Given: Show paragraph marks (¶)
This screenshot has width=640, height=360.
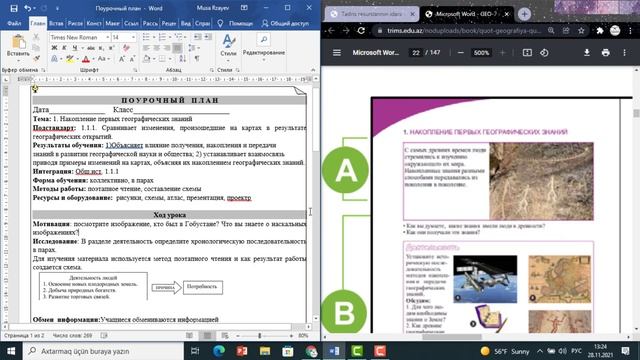Looking at the screenshot, I should pos(197,59).
